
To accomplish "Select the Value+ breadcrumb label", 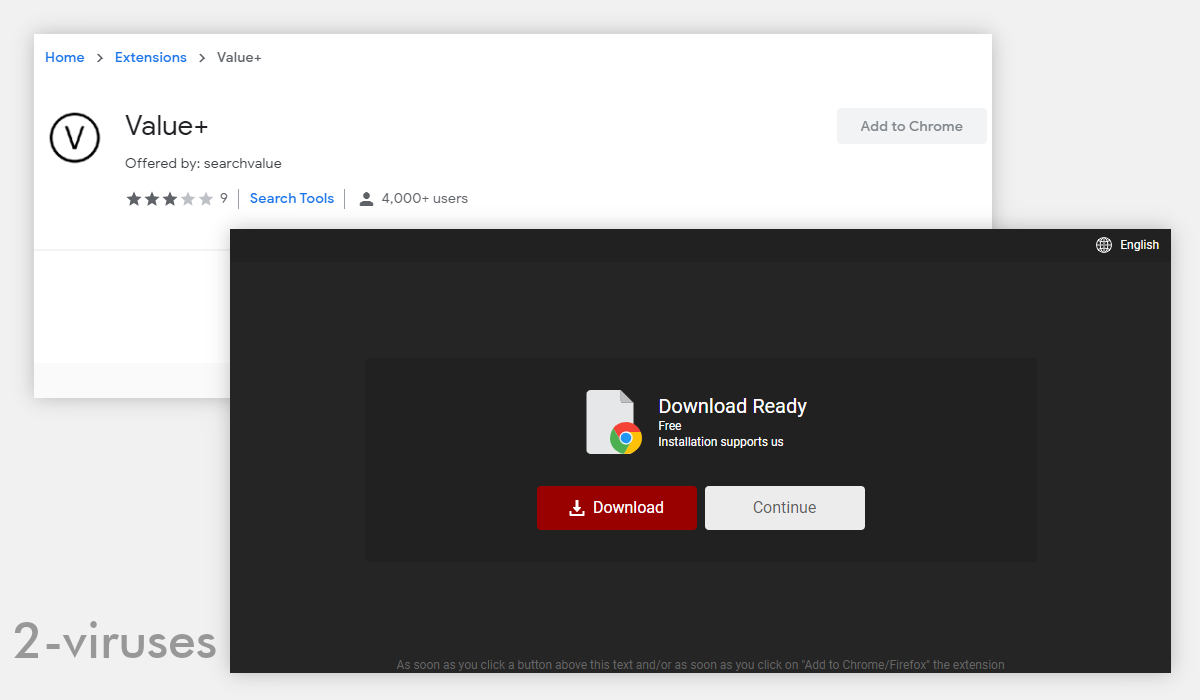I will [238, 57].
